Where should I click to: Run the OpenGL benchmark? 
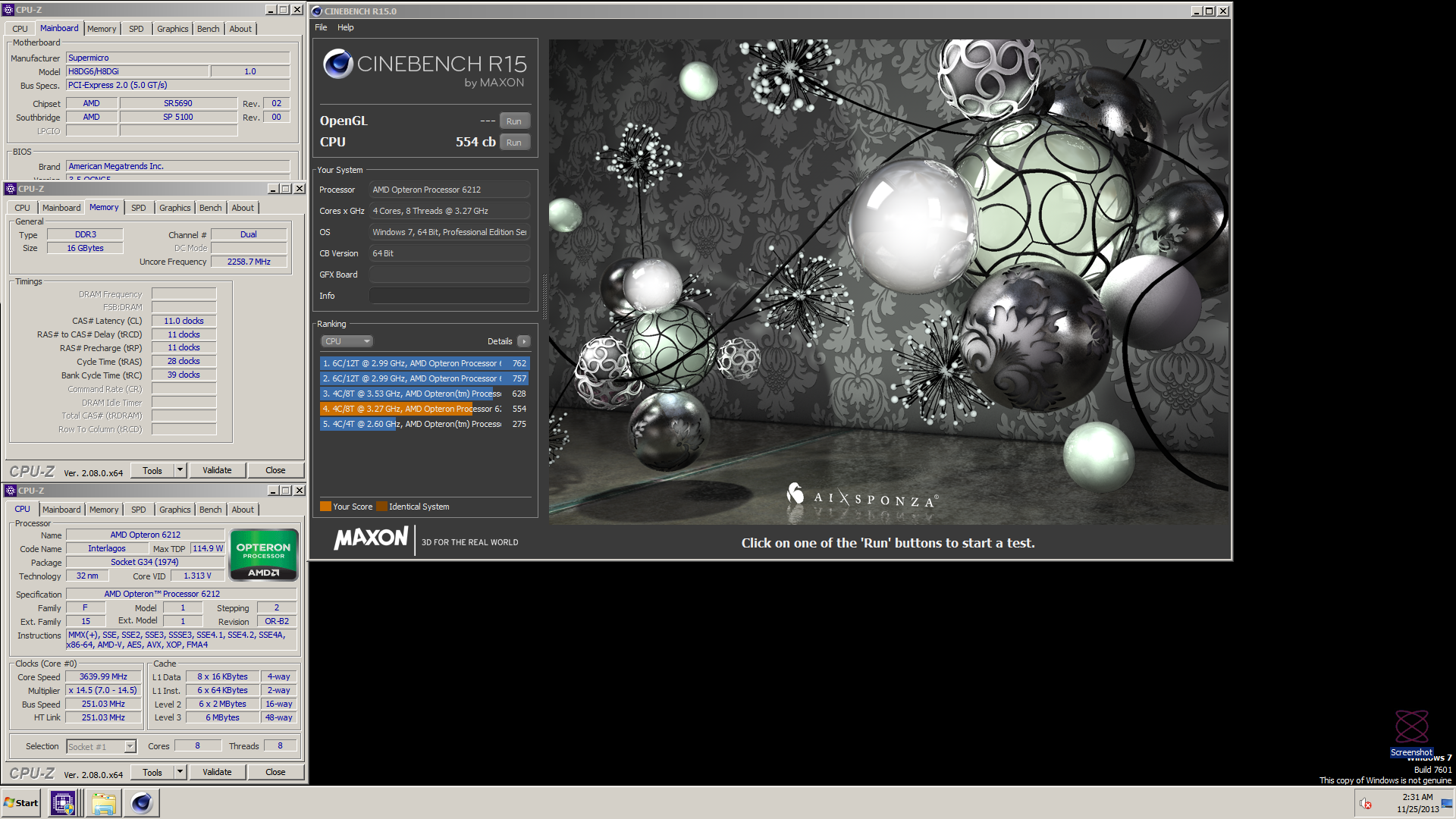tap(514, 121)
